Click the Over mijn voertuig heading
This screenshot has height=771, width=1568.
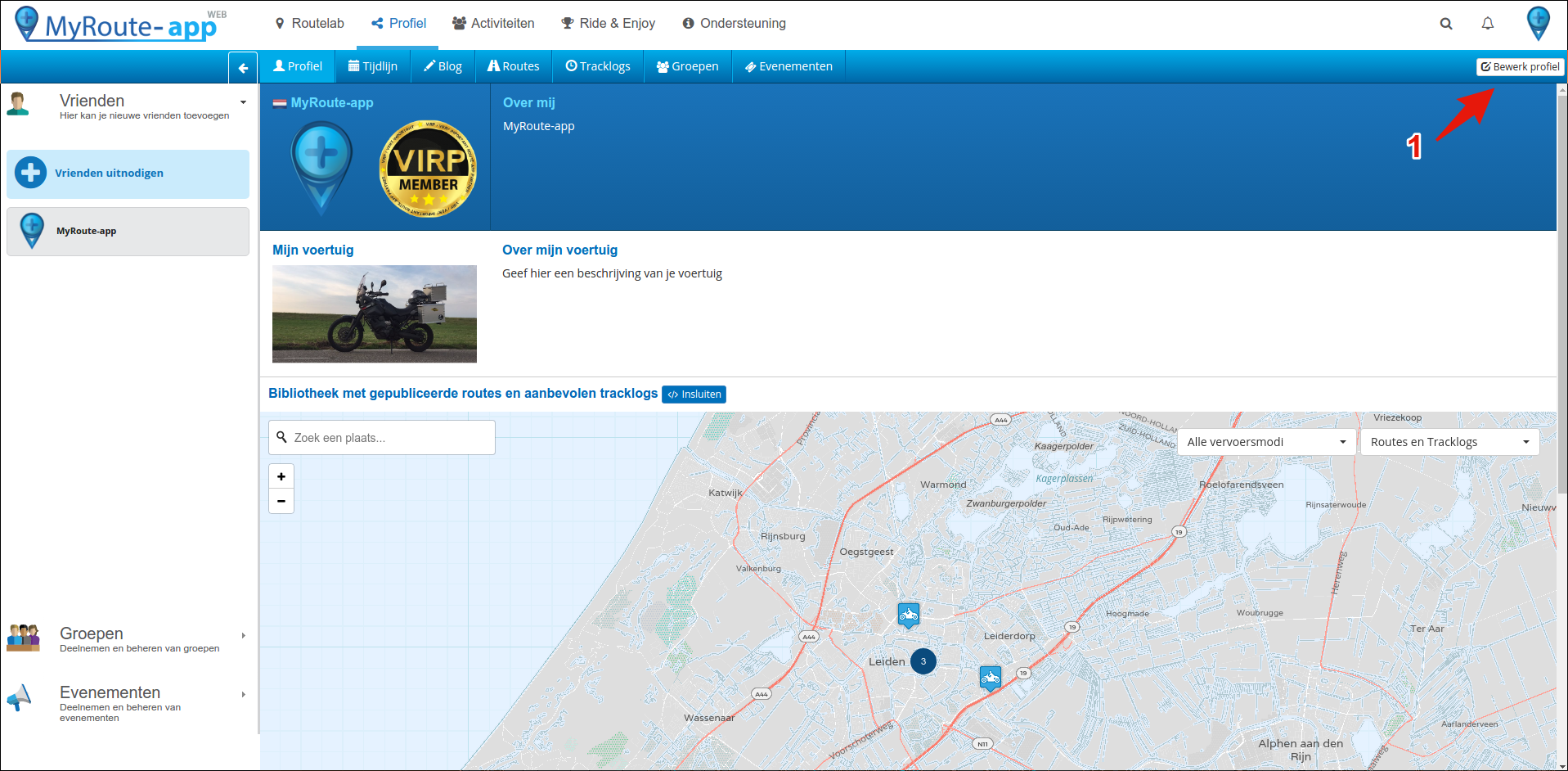(x=560, y=250)
